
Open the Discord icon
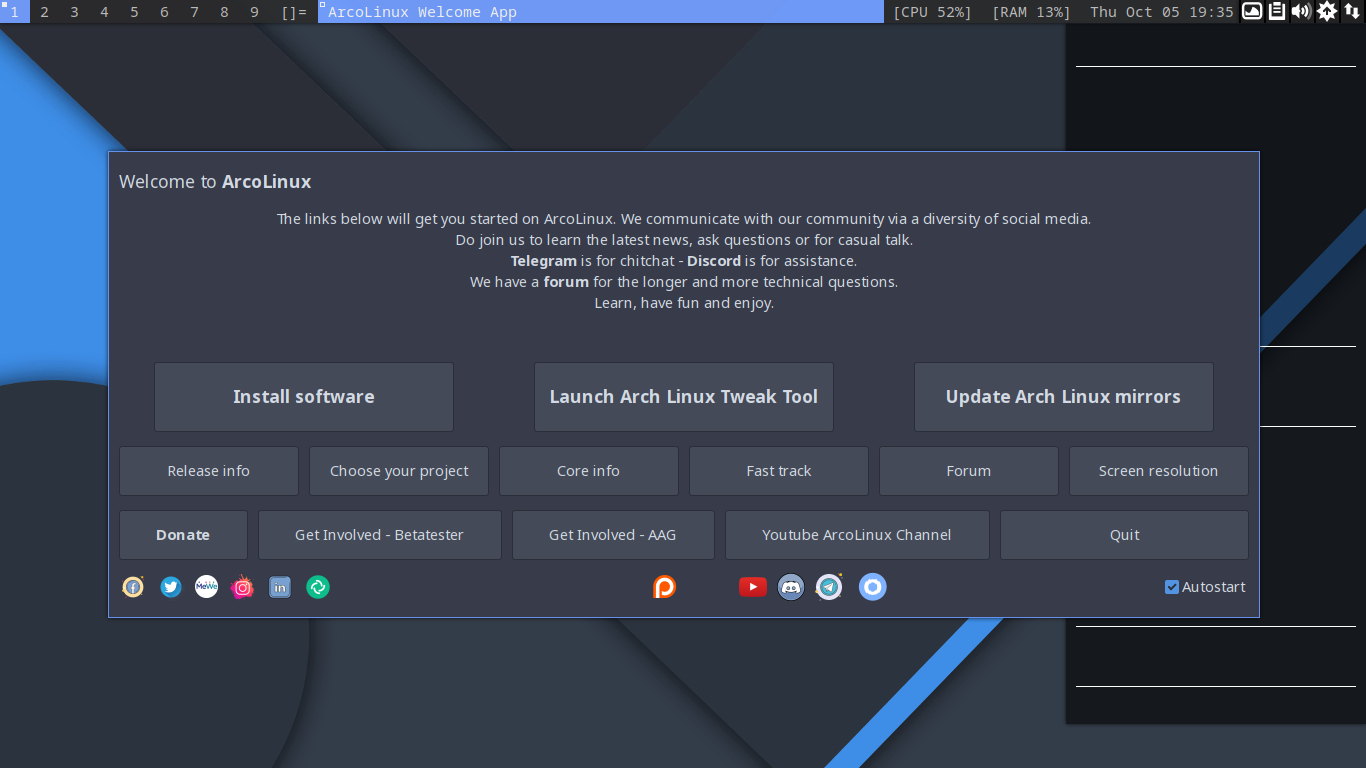tap(791, 587)
